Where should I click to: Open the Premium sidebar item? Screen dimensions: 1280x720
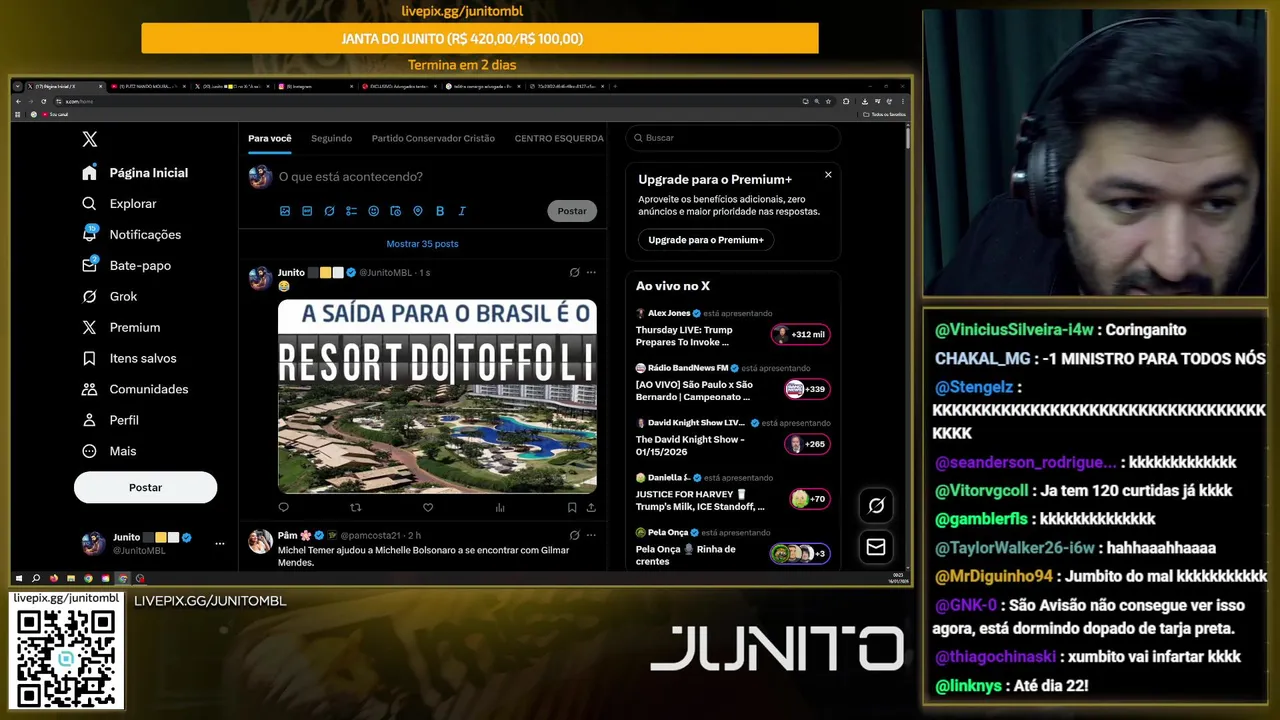tap(121, 328)
